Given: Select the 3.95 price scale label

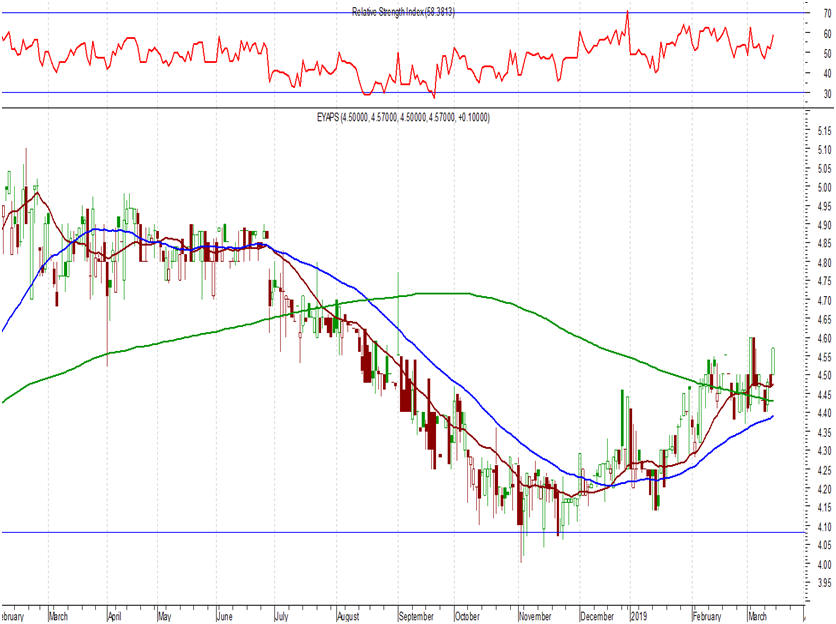Looking at the screenshot, I should click(824, 583).
